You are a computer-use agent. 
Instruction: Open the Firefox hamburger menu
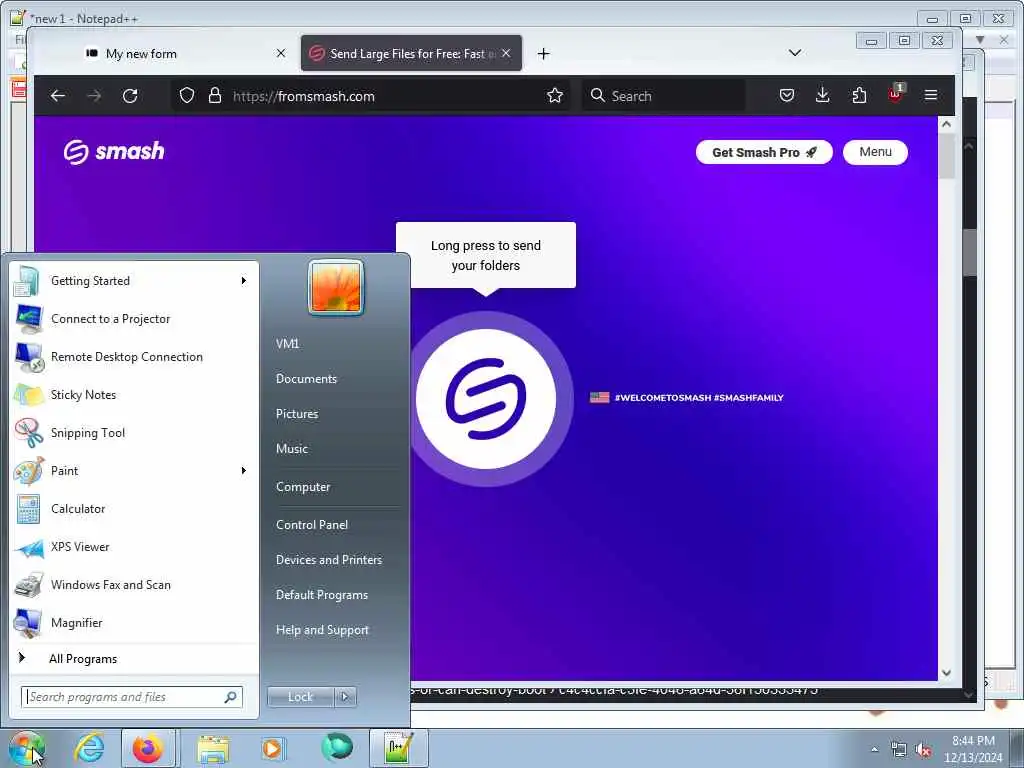931,96
